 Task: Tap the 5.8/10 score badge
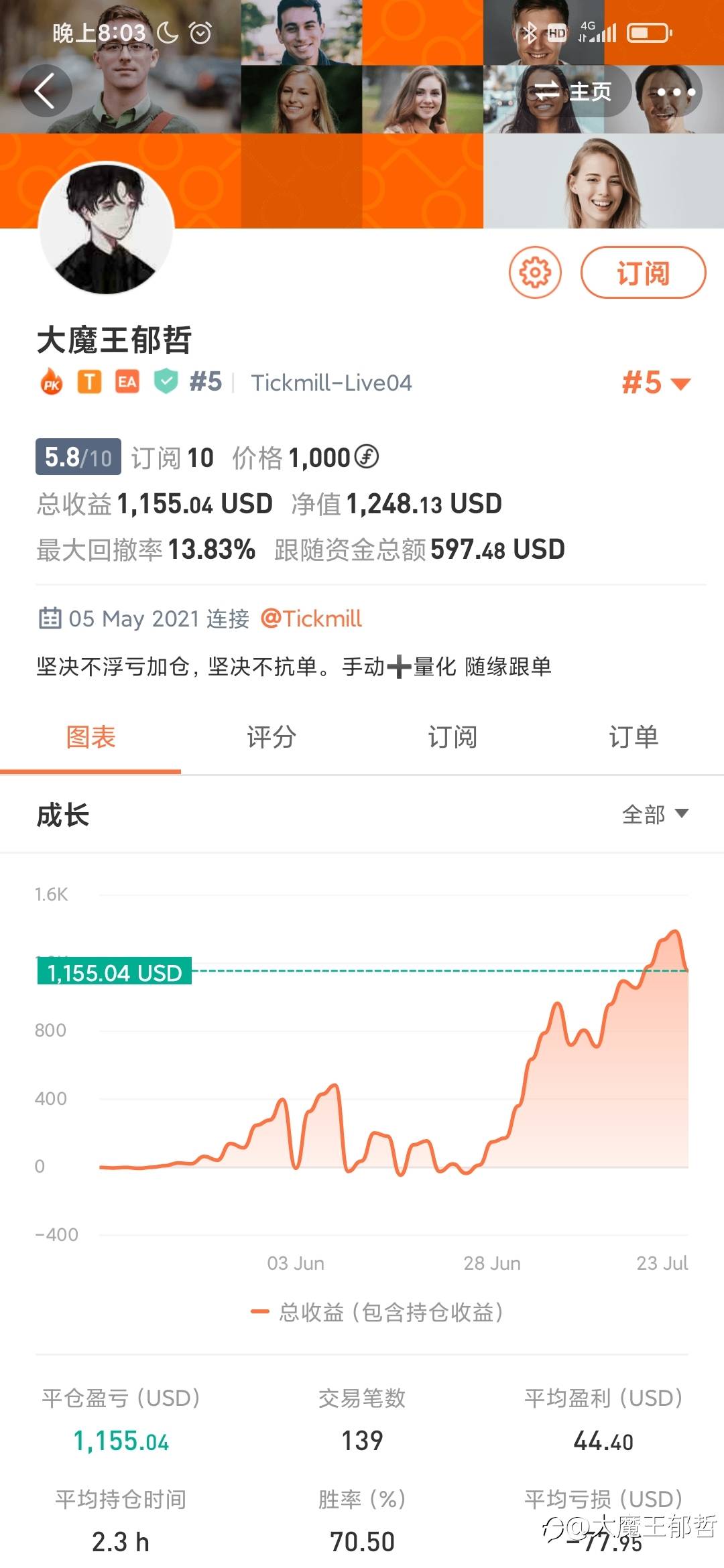point(78,457)
